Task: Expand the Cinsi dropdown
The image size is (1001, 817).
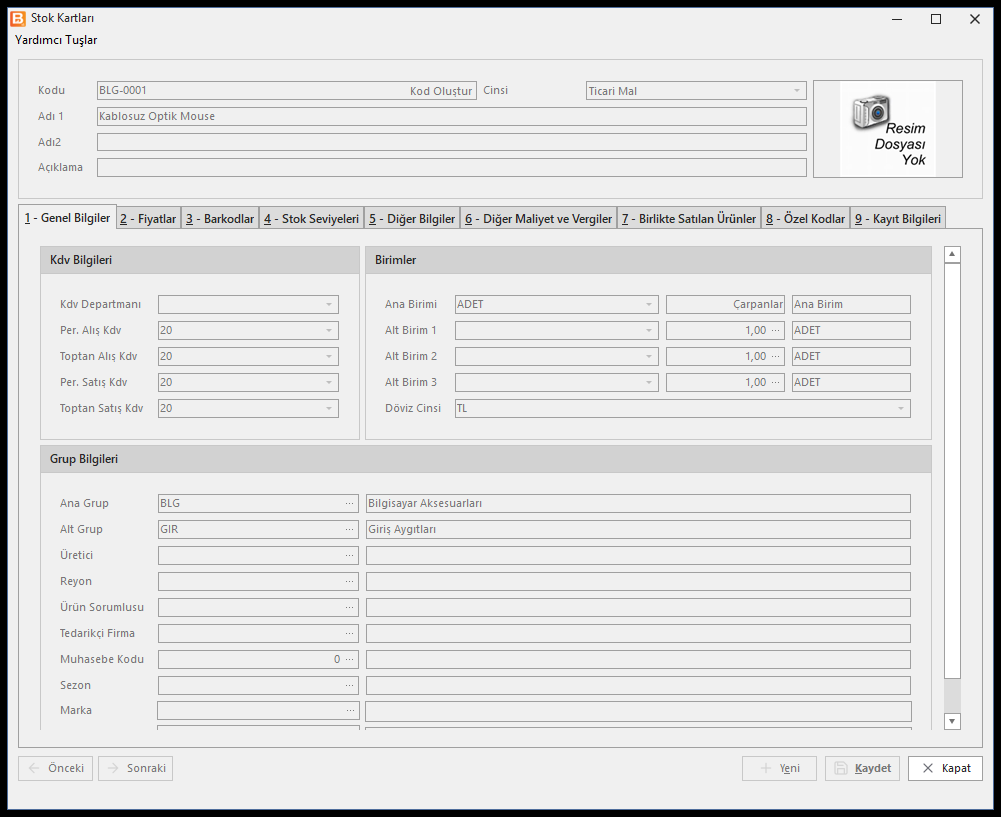Action: tap(797, 91)
